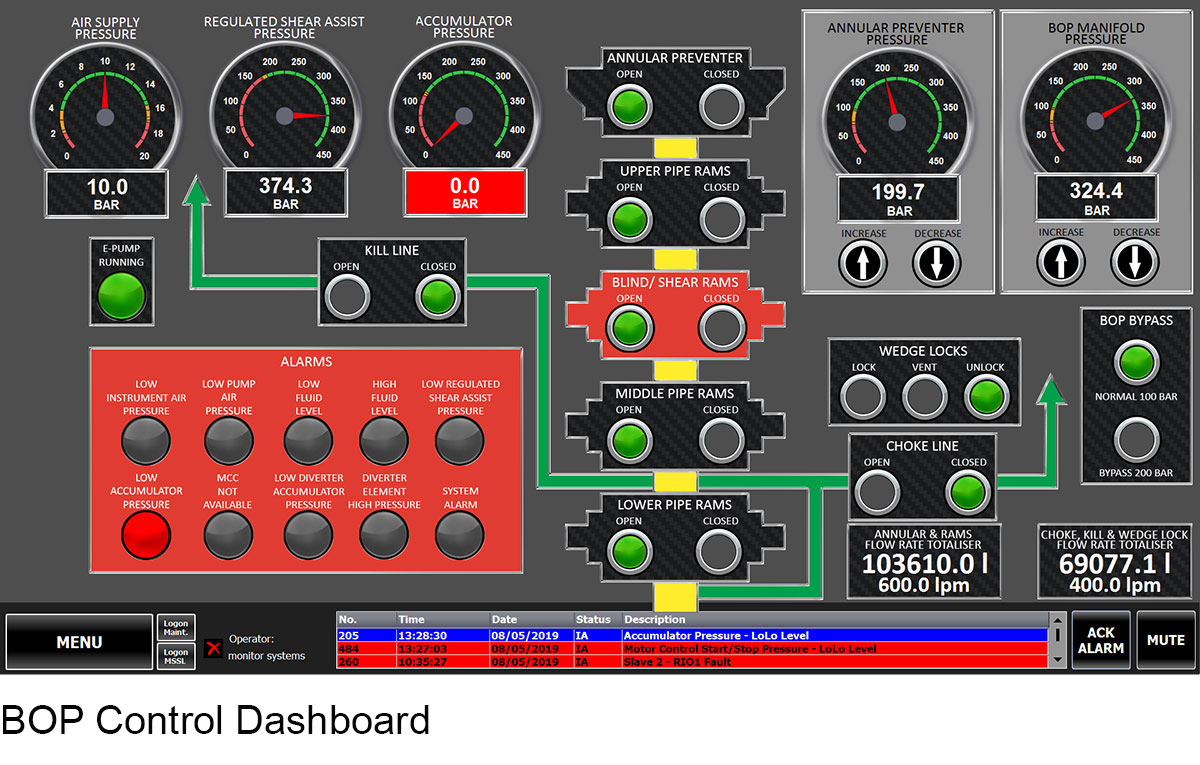
Task: Click the BOP Bypass indicator light
Action: [x=1136, y=364]
